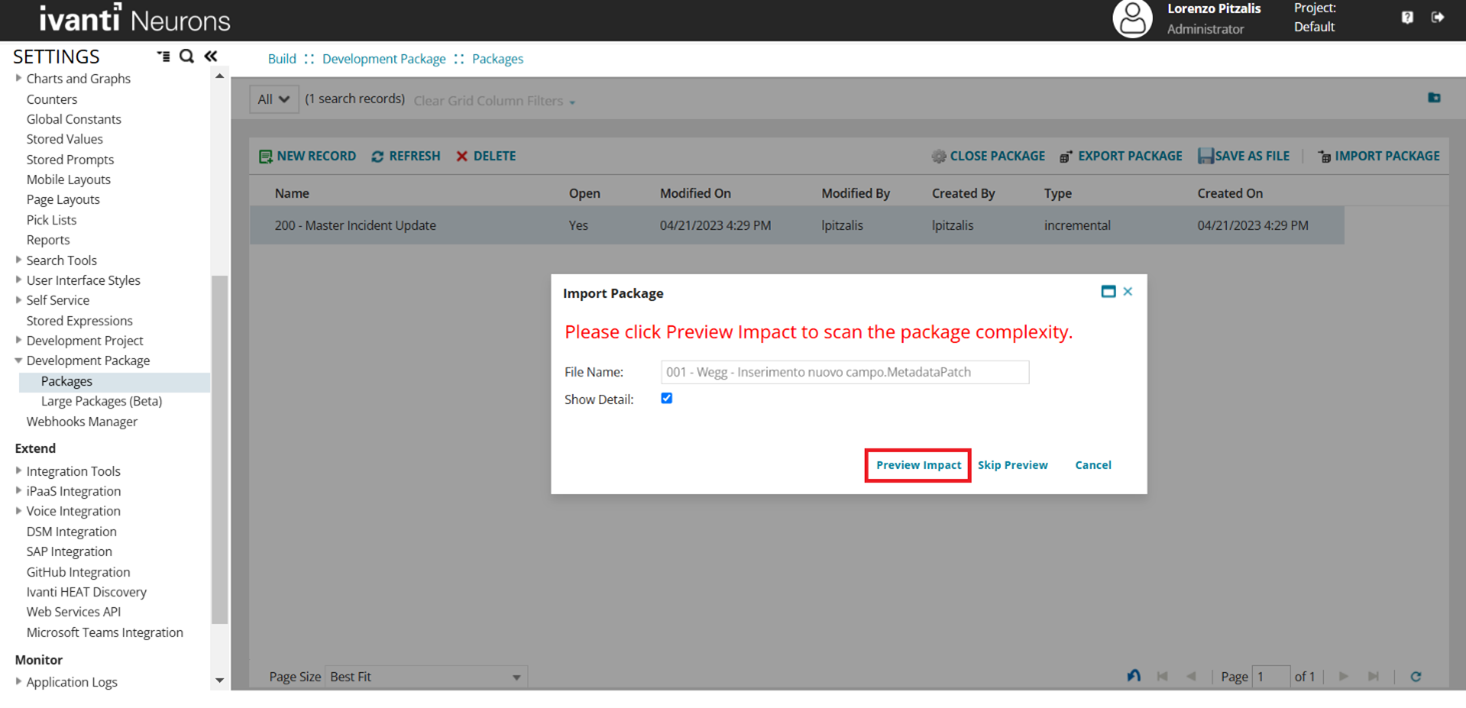Go to first page in pager

tap(1162, 677)
